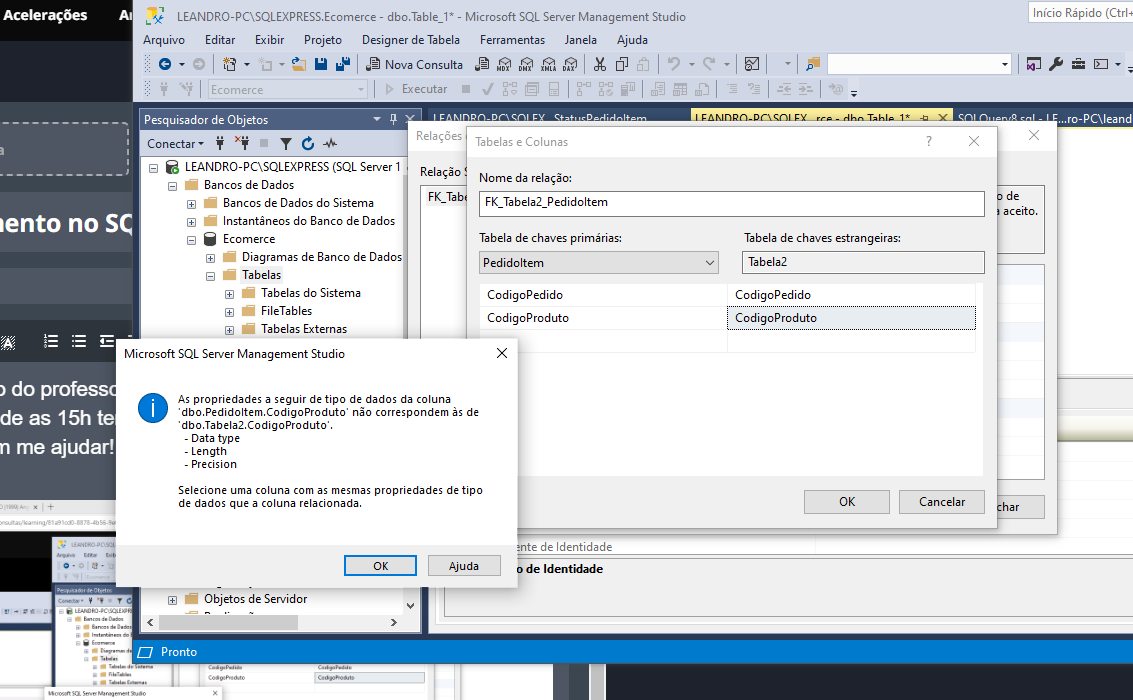Viewport: 1133px width, 700px height.
Task: Open the Editar menu
Action: coord(220,40)
